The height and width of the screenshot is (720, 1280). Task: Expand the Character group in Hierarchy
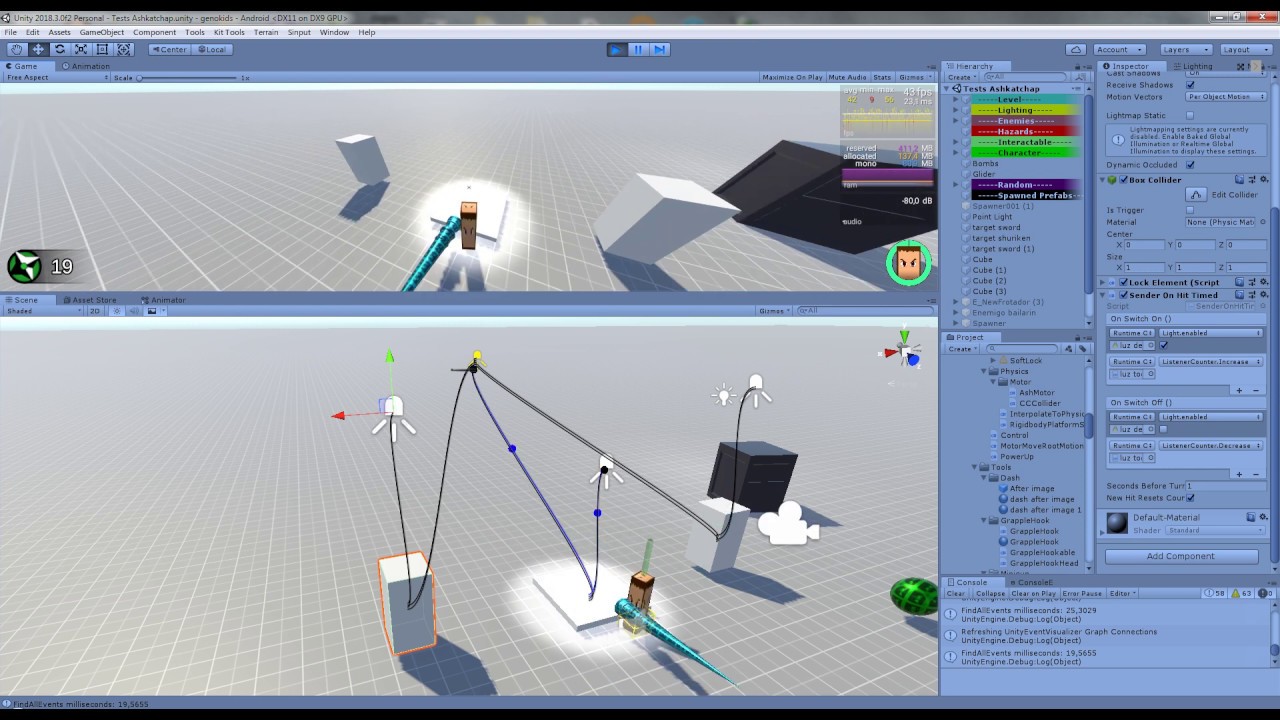point(956,153)
